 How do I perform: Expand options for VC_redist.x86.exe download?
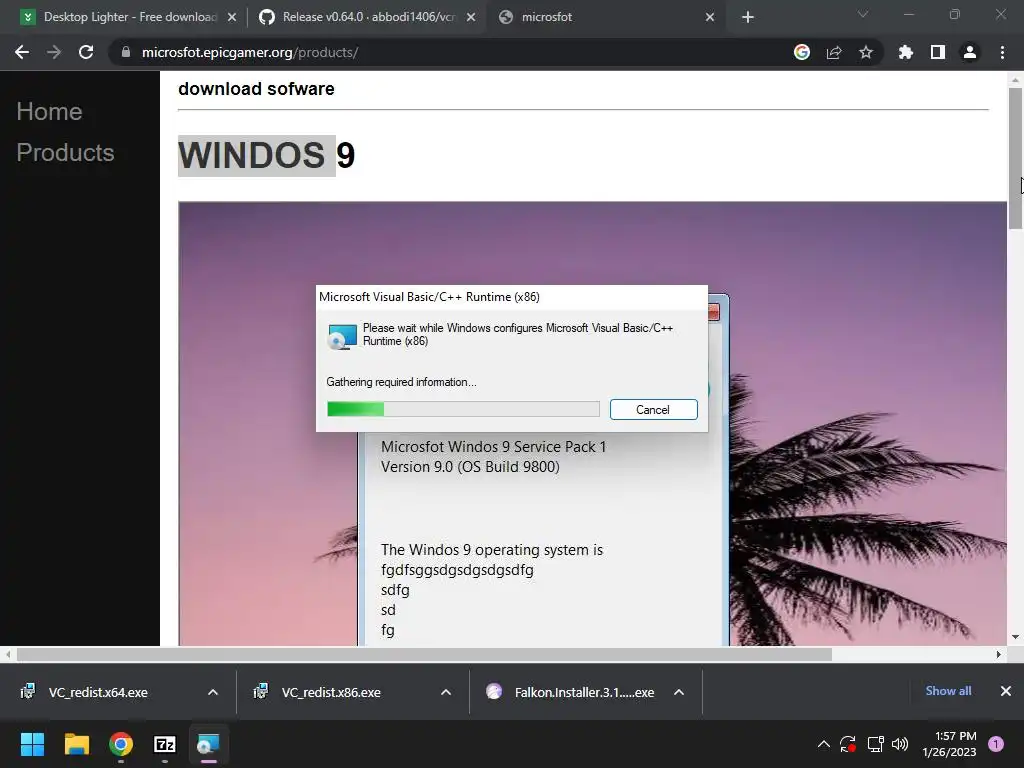coord(446,692)
